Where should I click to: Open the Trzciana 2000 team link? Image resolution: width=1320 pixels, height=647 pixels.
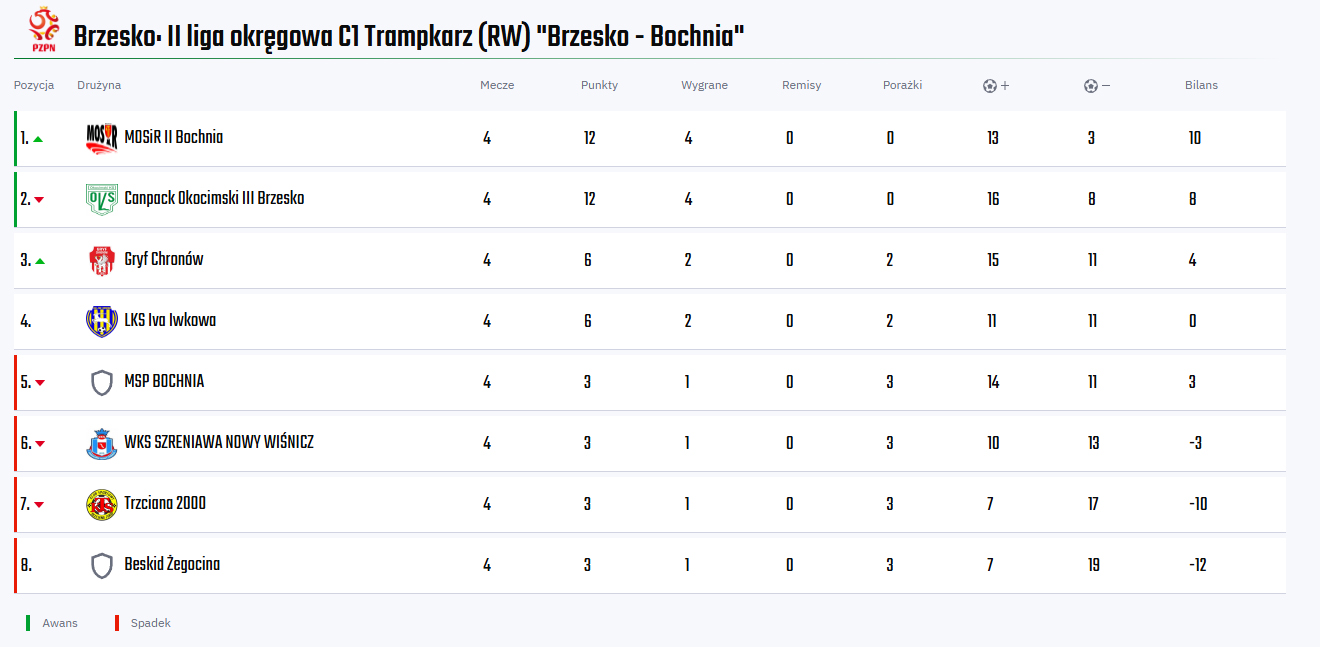pyautogui.click(x=165, y=504)
